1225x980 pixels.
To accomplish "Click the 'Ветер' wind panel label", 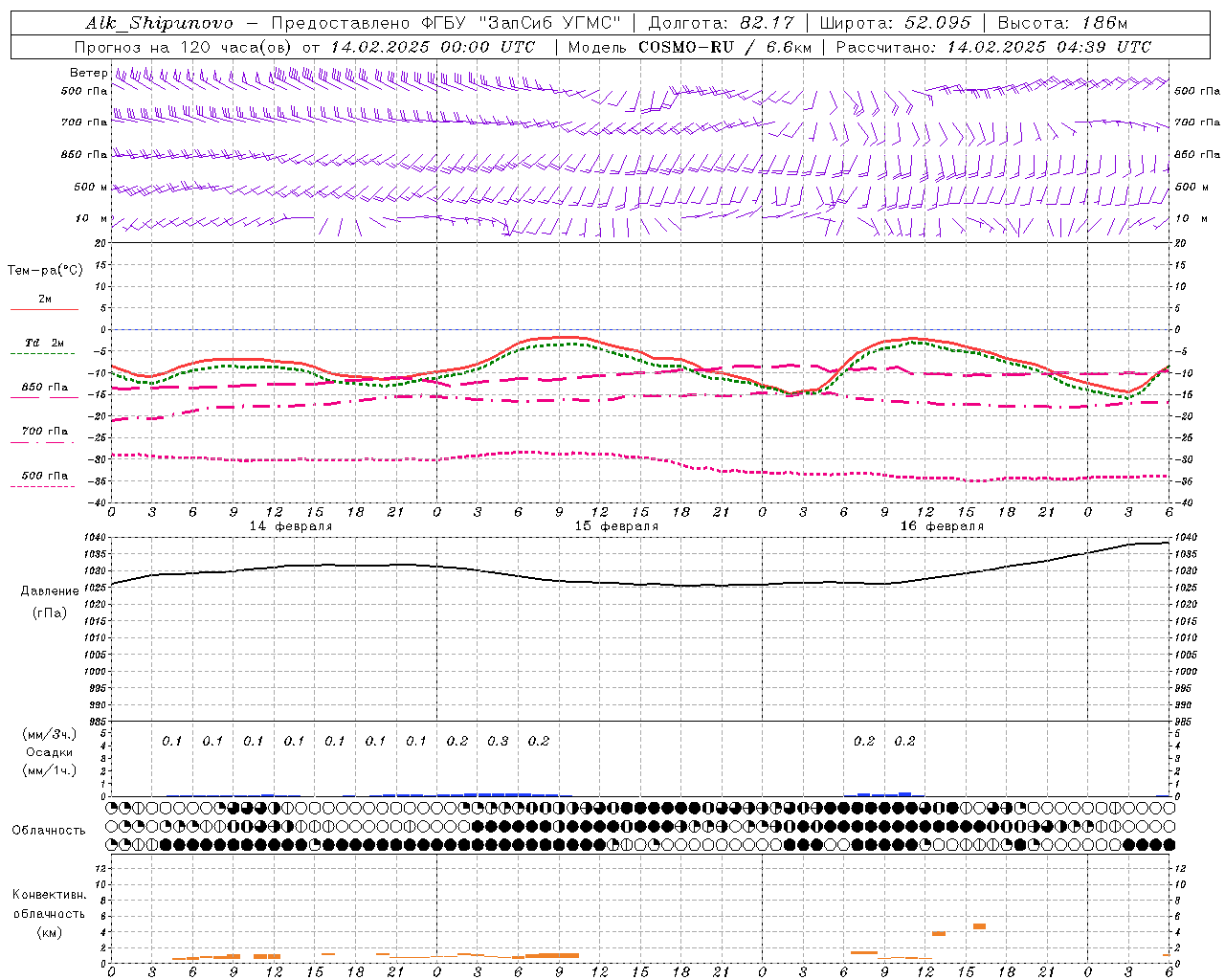I will coord(88,73).
